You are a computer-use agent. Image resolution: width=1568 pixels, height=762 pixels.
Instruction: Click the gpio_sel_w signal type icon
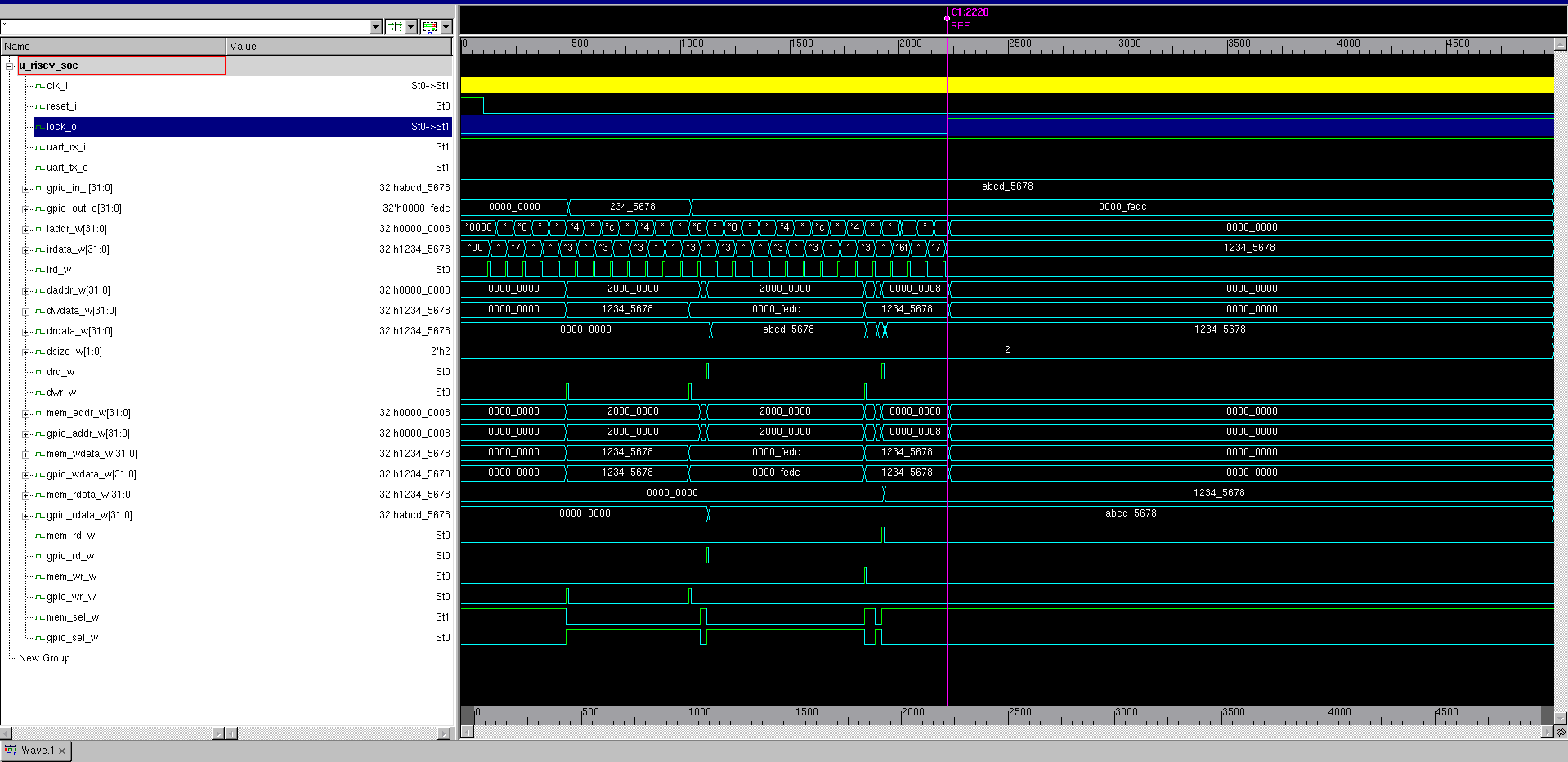tap(39, 638)
